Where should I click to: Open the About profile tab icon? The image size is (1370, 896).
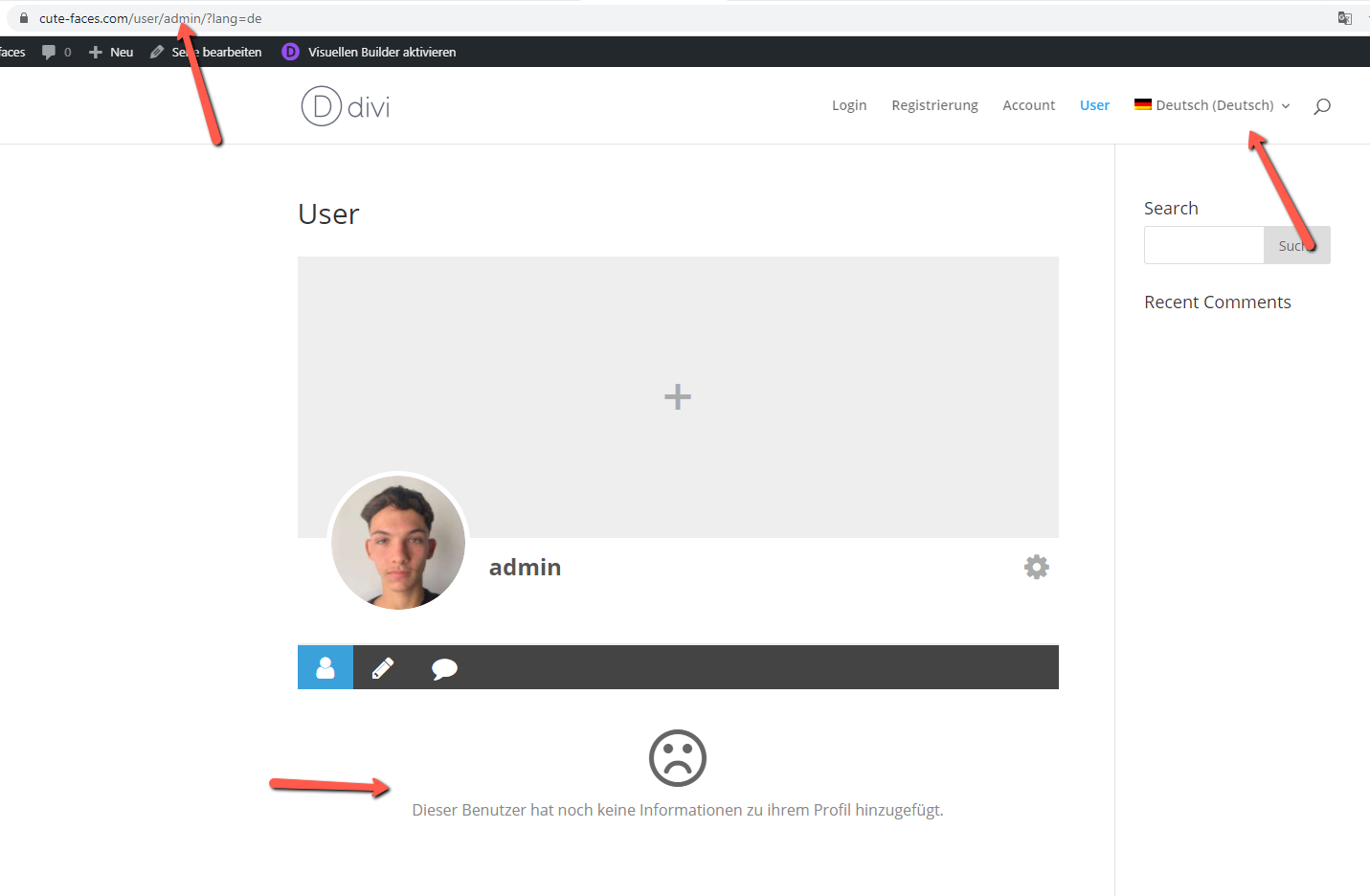(326, 667)
